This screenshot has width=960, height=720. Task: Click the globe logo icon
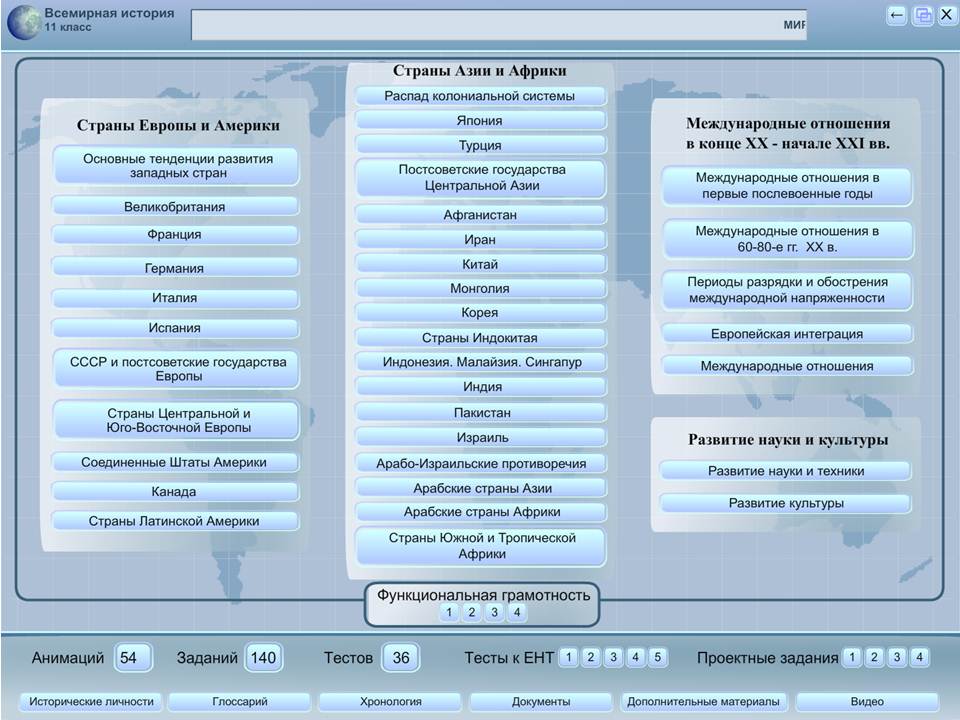24,22
